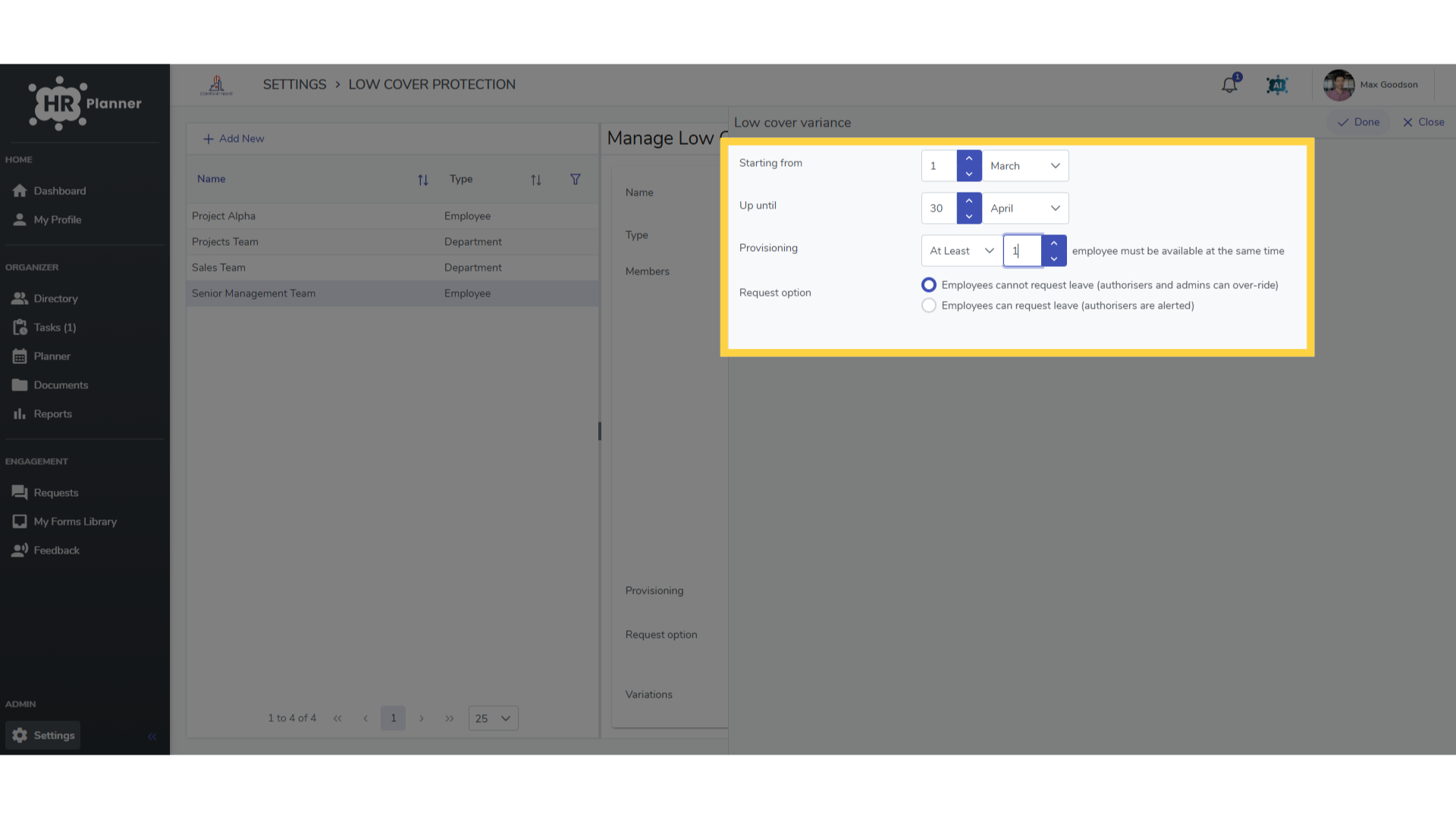Open the April month dropdown
This screenshot has height=819, width=1456.
[x=1025, y=209]
